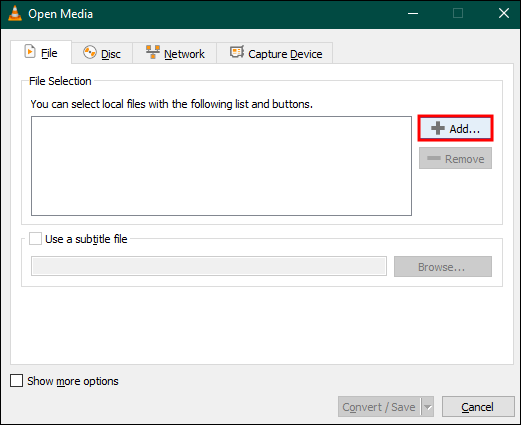
Task: Click the Browse... subtitle button
Action: pos(443,267)
